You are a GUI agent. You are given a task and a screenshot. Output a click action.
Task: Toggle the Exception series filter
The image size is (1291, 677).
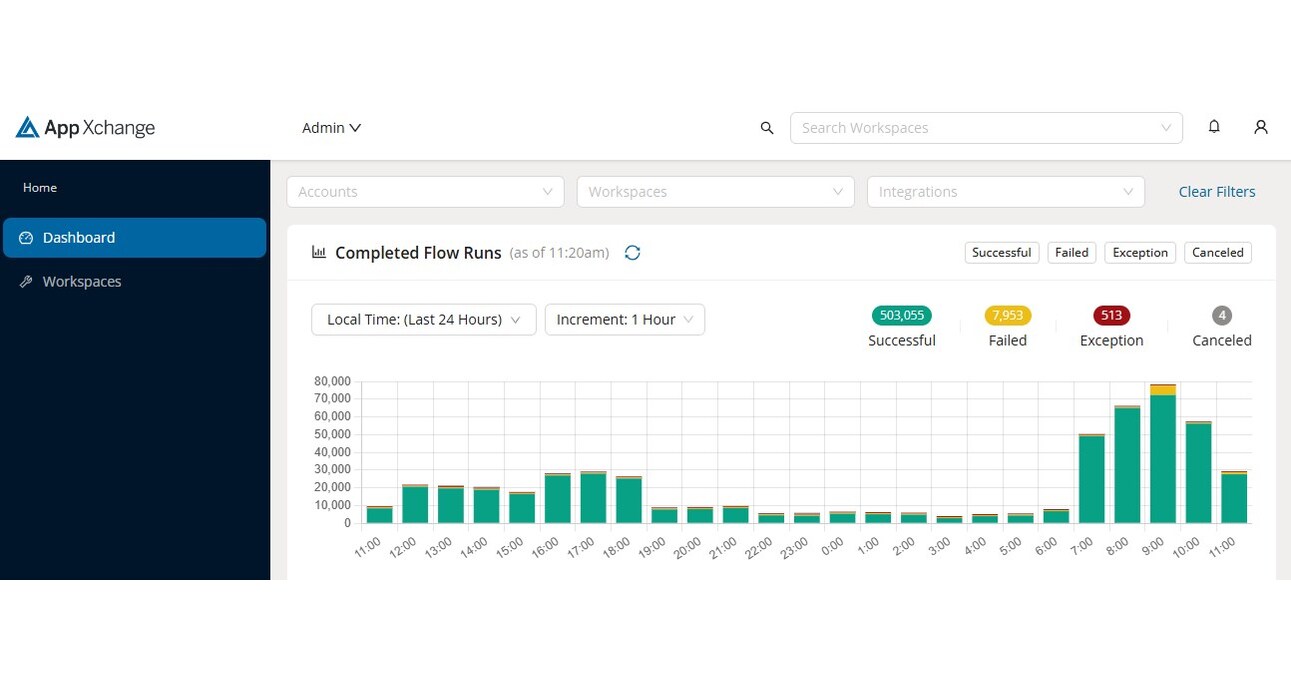pos(1140,253)
